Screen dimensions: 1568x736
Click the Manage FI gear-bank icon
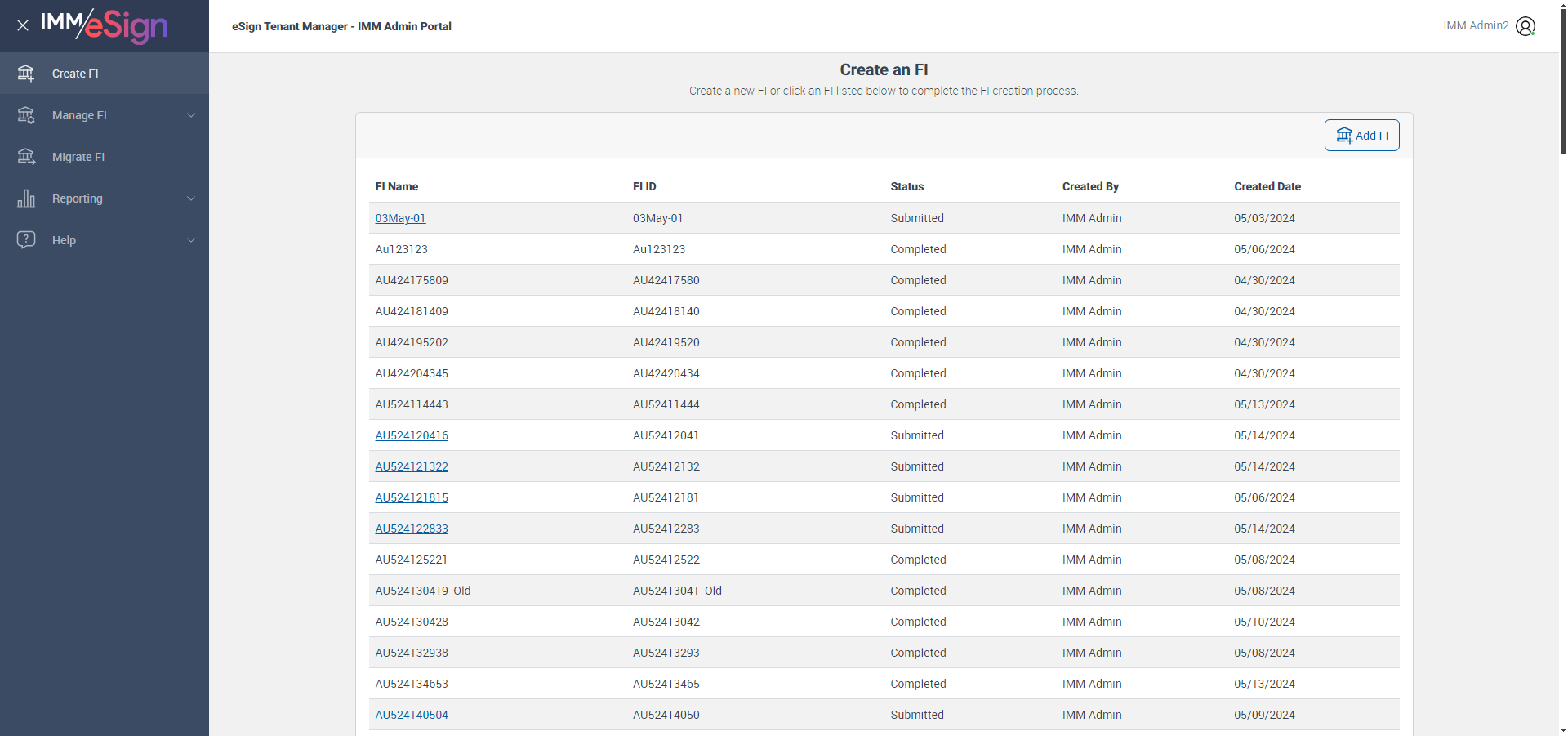tap(26, 115)
